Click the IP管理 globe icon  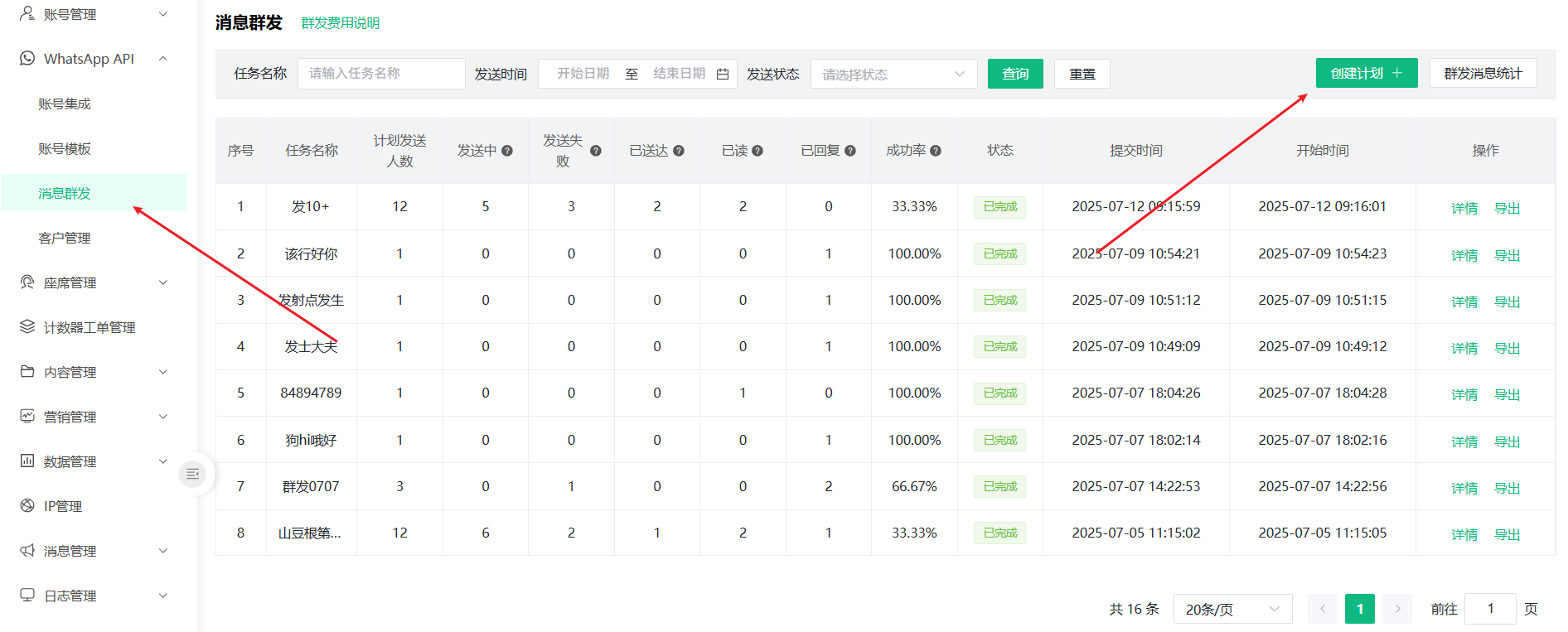[x=27, y=505]
